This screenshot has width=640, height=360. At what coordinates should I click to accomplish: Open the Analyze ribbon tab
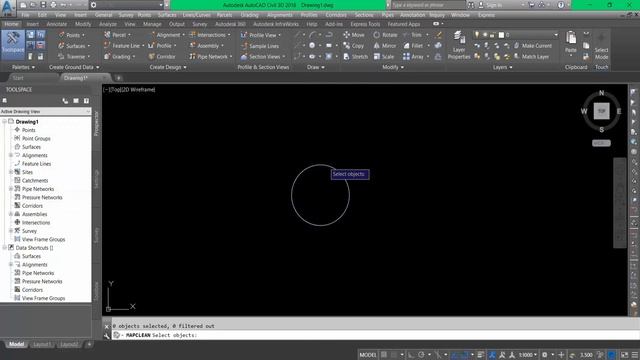(x=108, y=24)
